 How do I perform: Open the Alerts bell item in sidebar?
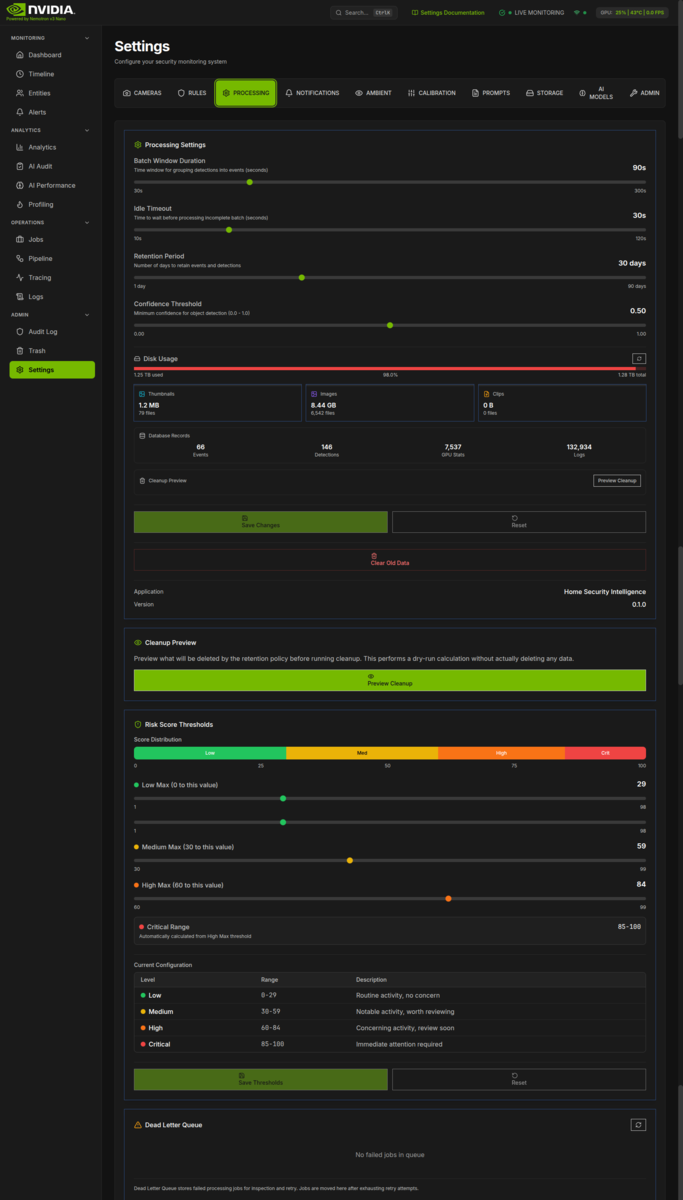37,112
